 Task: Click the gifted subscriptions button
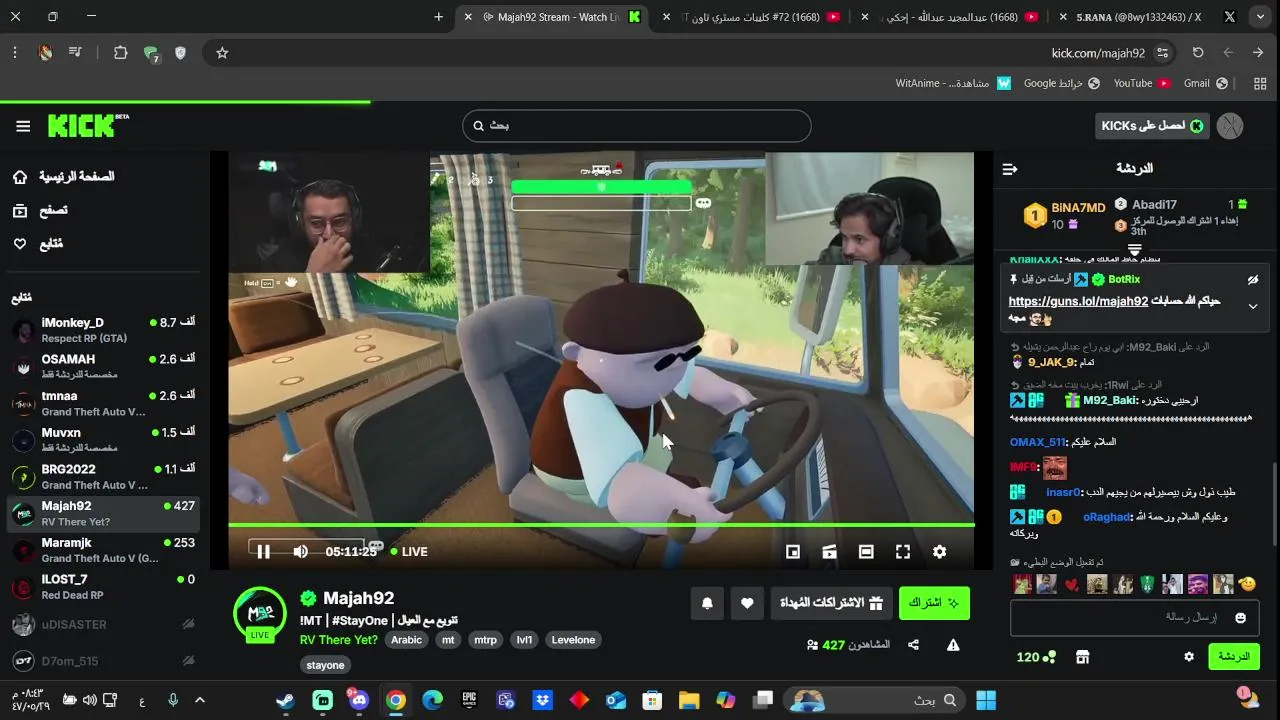[832, 603]
